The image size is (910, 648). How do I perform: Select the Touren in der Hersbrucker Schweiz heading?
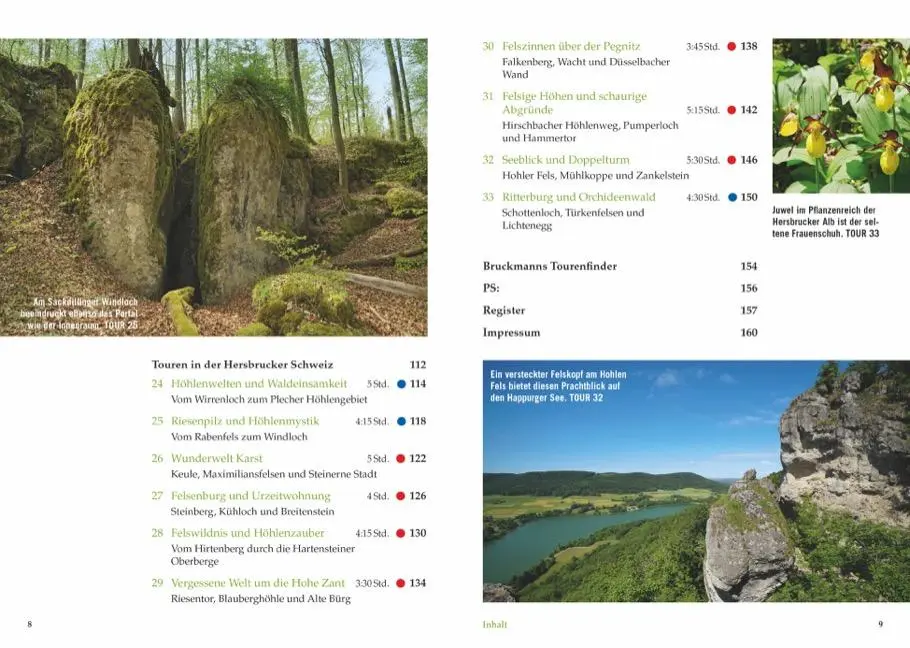[x=243, y=364]
